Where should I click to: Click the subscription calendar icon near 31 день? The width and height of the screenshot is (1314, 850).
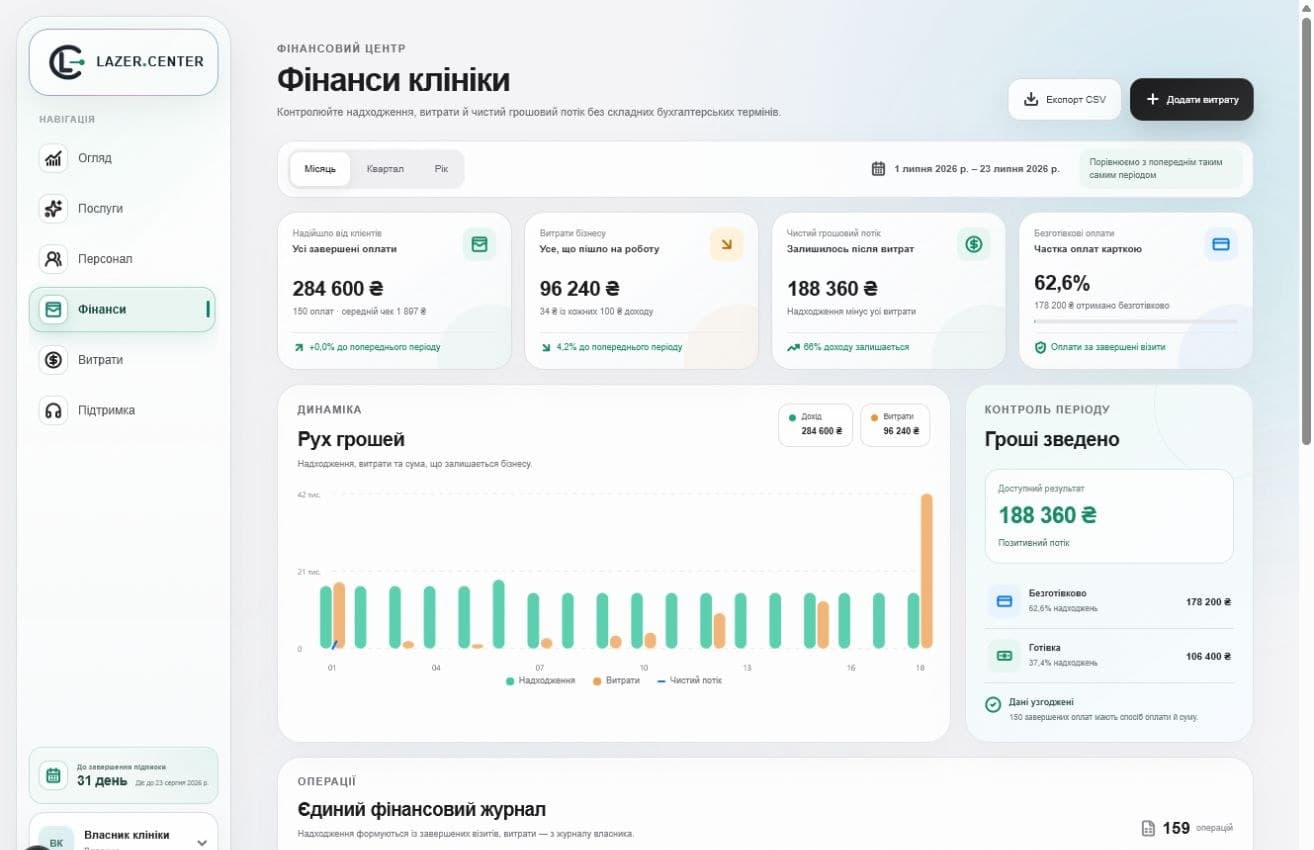(53, 775)
